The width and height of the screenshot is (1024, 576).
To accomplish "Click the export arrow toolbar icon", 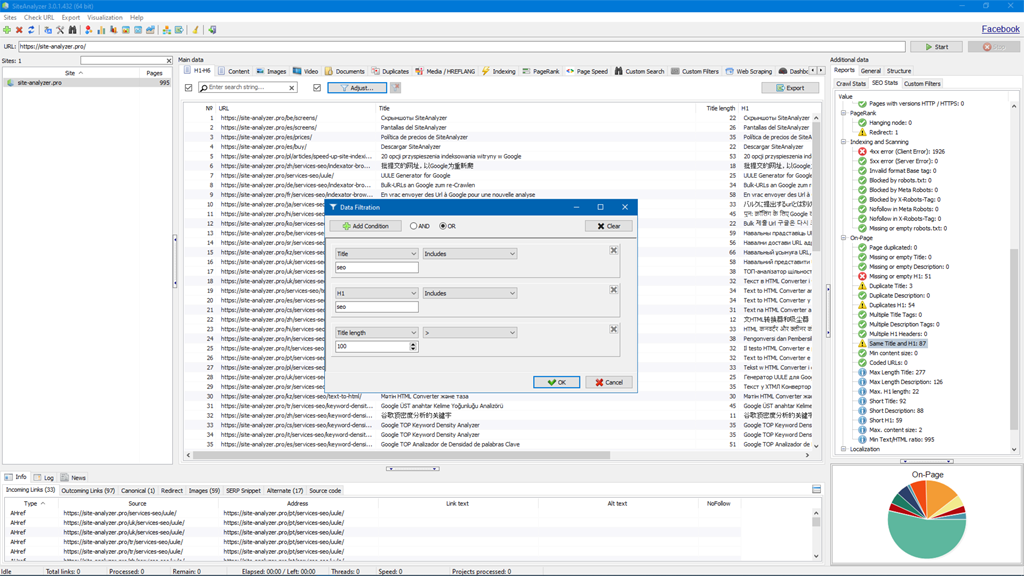I will pyautogui.click(x=179, y=30).
